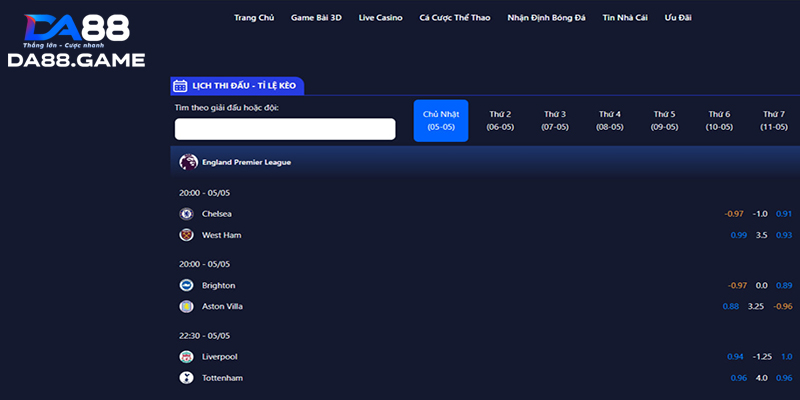
Task: Click Aston Villa's 3.25 total value
Action: [756, 307]
